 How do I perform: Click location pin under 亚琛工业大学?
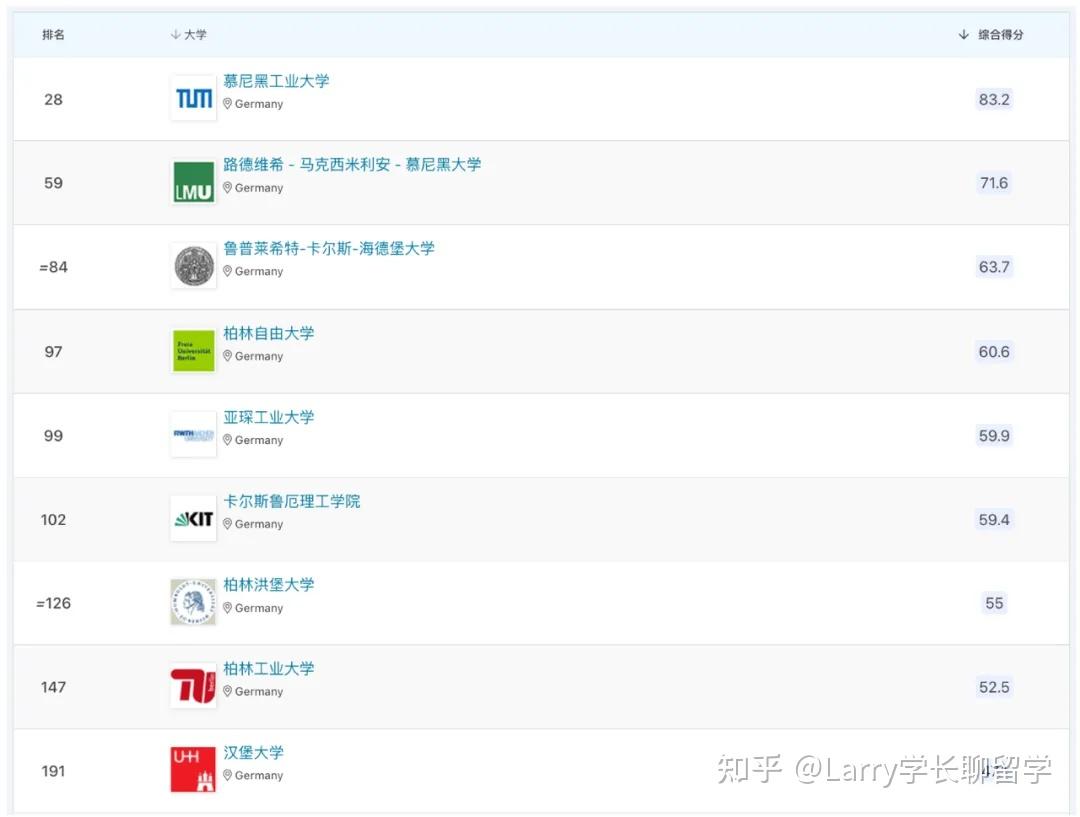point(227,440)
